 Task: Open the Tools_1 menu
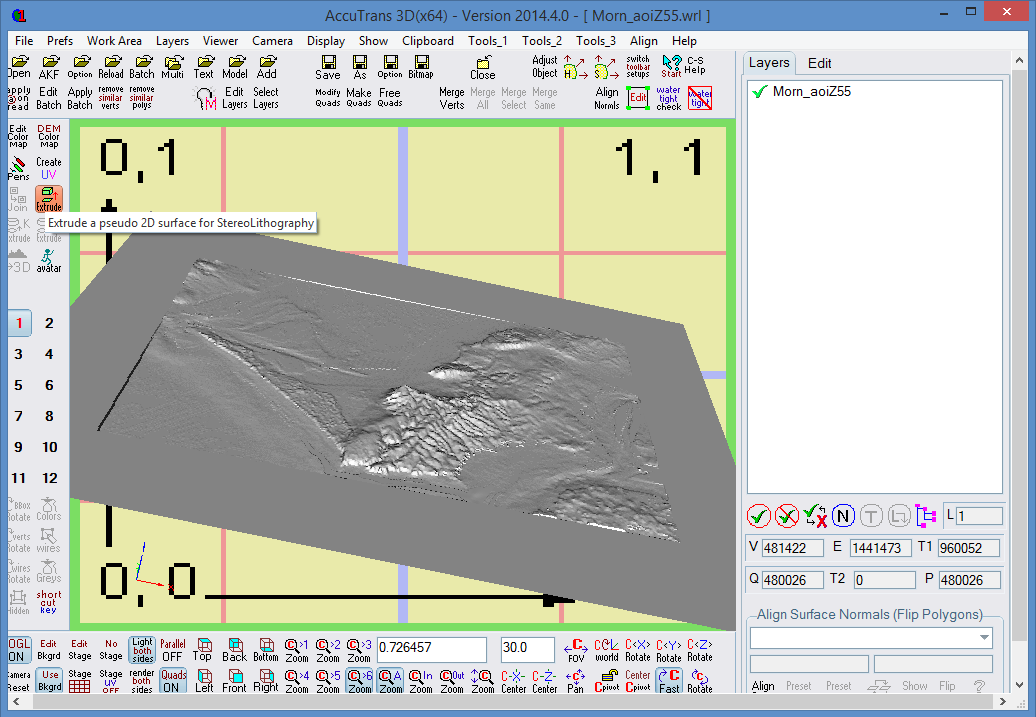488,41
